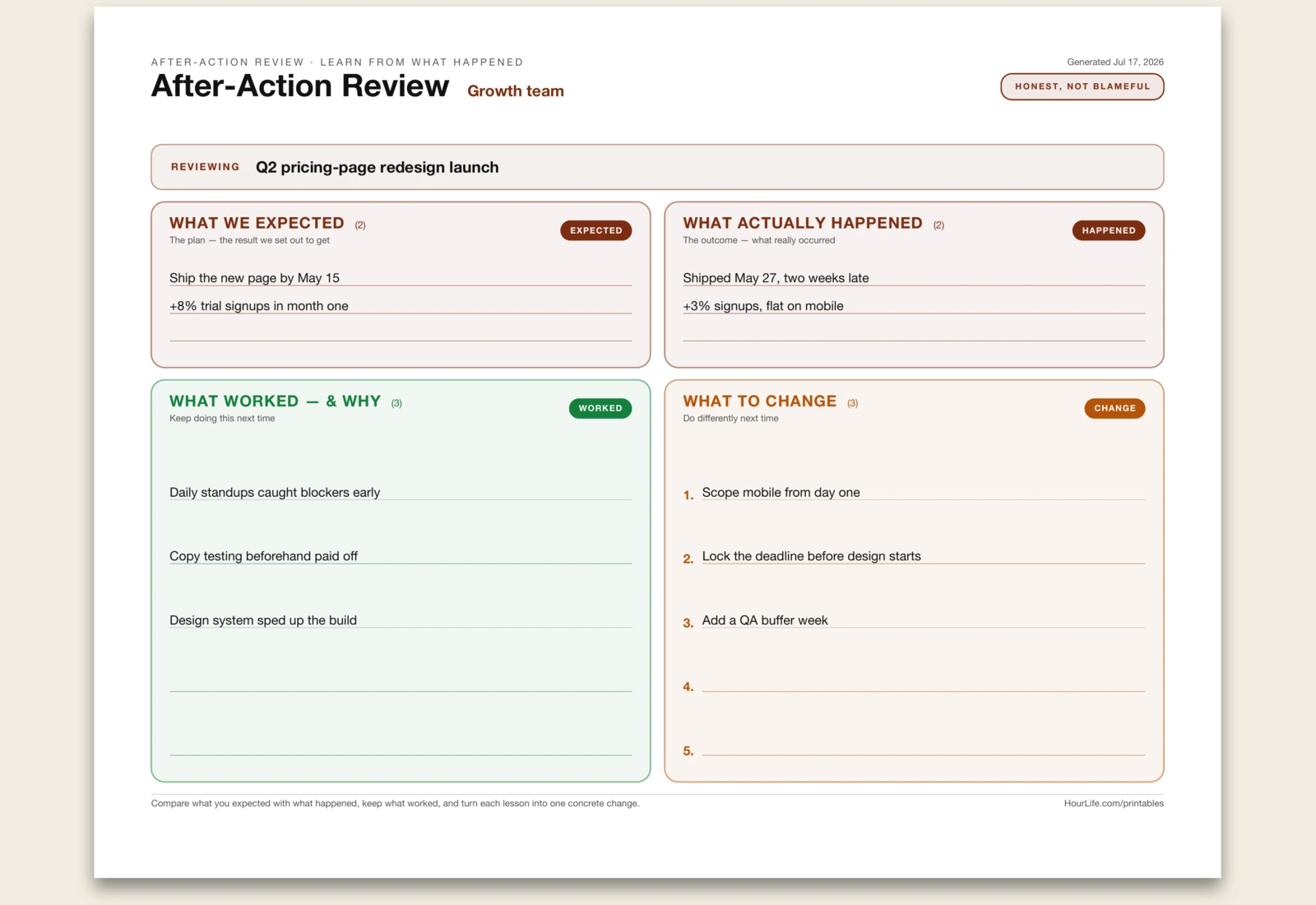The image size is (1316, 905).
Task: Click the AFTER-ACTION REVIEW overline text
Action: pyautogui.click(x=337, y=62)
